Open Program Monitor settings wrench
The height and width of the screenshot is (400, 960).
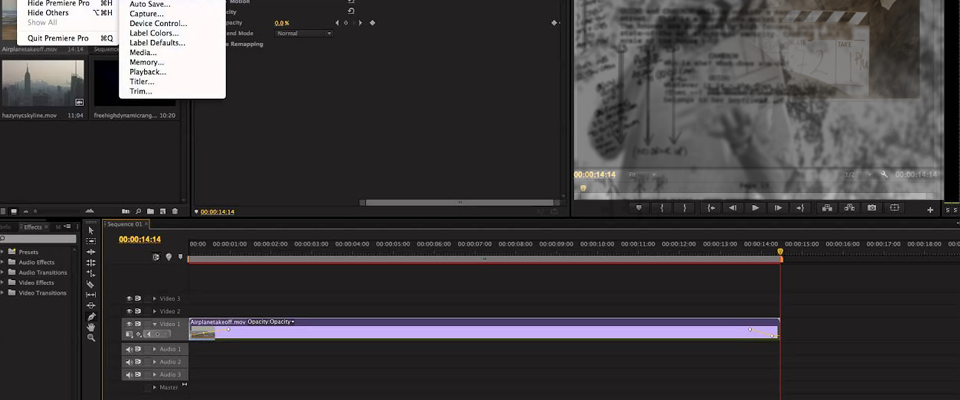pos(884,175)
